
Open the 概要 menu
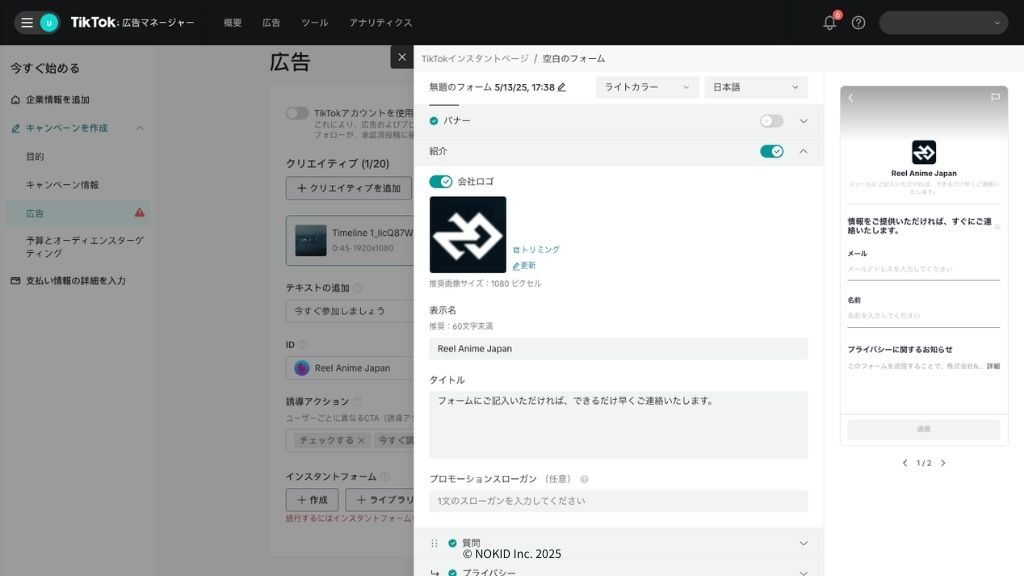click(232, 23)
